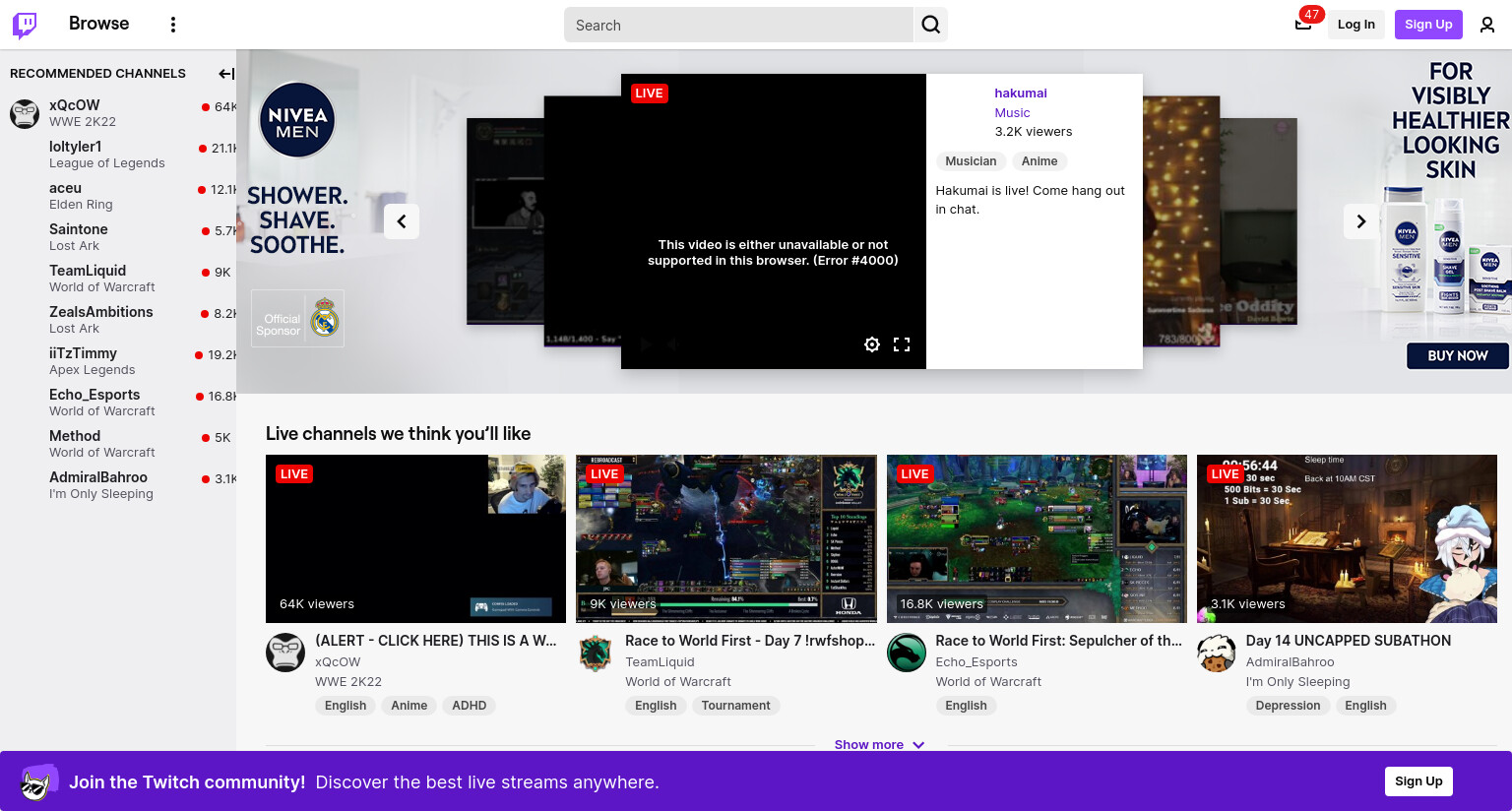This screenshot has height=811, width=1512.
Task: Expand Show more live channels
Action: click(x=880, y=745)
